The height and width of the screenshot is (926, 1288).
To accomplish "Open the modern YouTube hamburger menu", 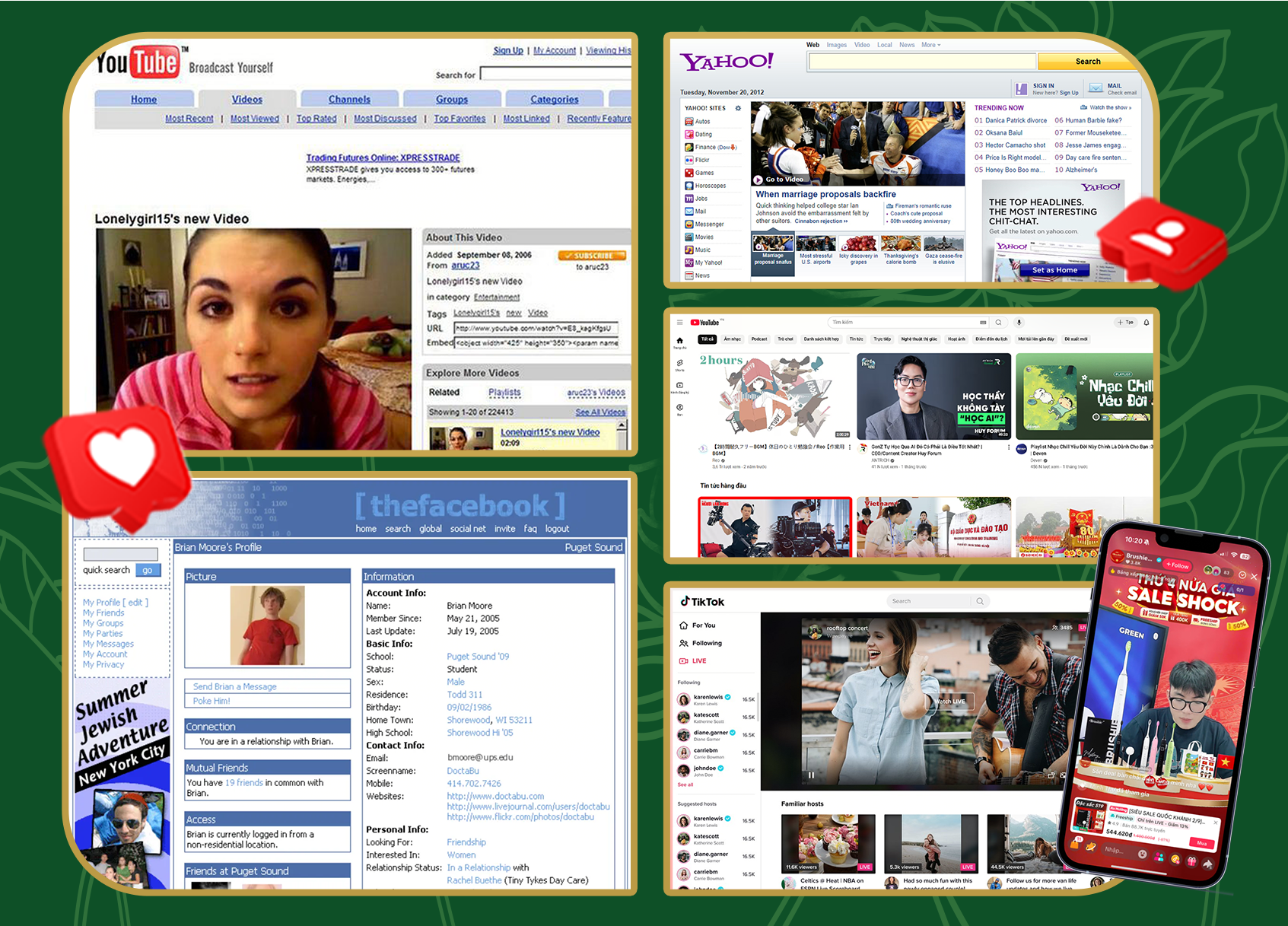I will [x=680, y=323].
